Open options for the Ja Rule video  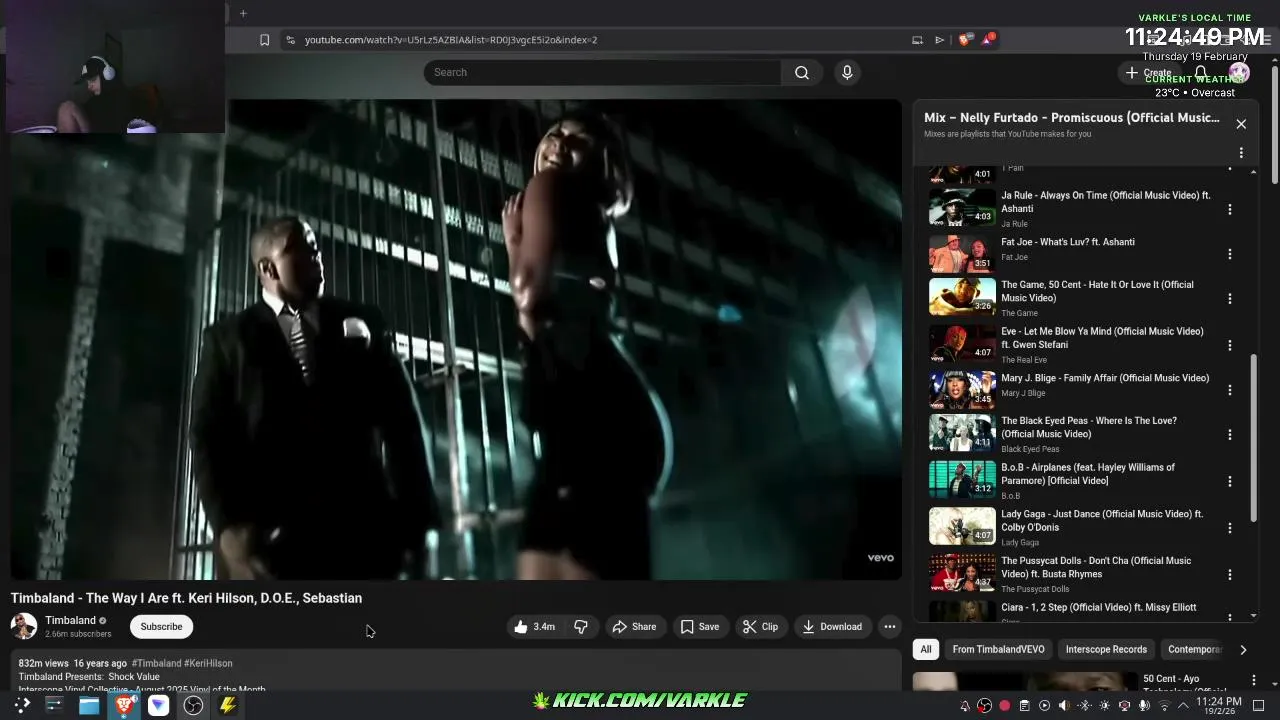(1230, 209)
